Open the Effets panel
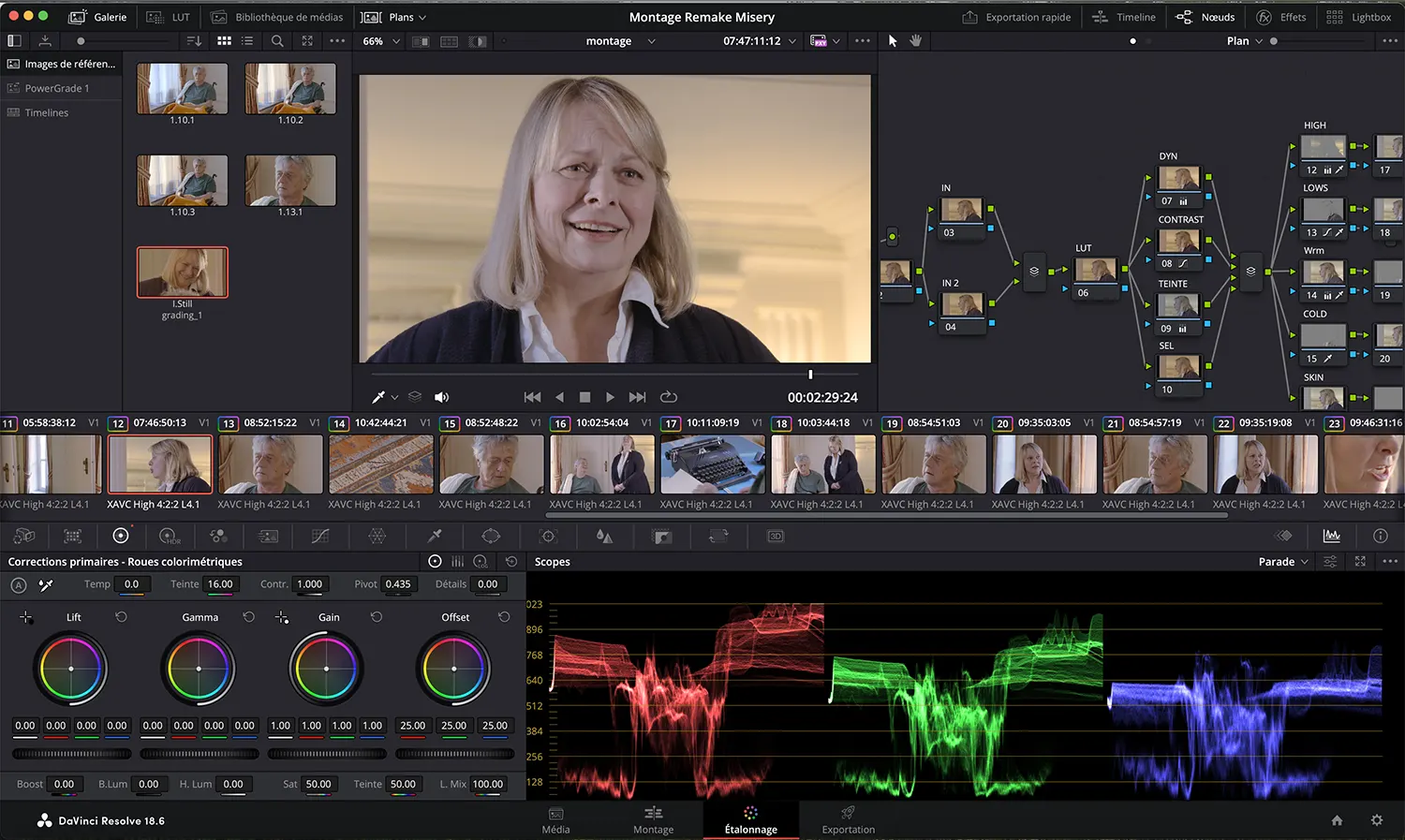Screen dimensions: 1405x840 click(1282, 16)
